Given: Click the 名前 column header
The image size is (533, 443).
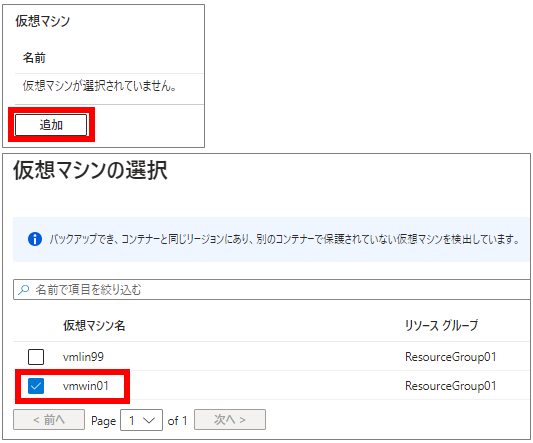Looking at the screenshot, I should (34, 57).
